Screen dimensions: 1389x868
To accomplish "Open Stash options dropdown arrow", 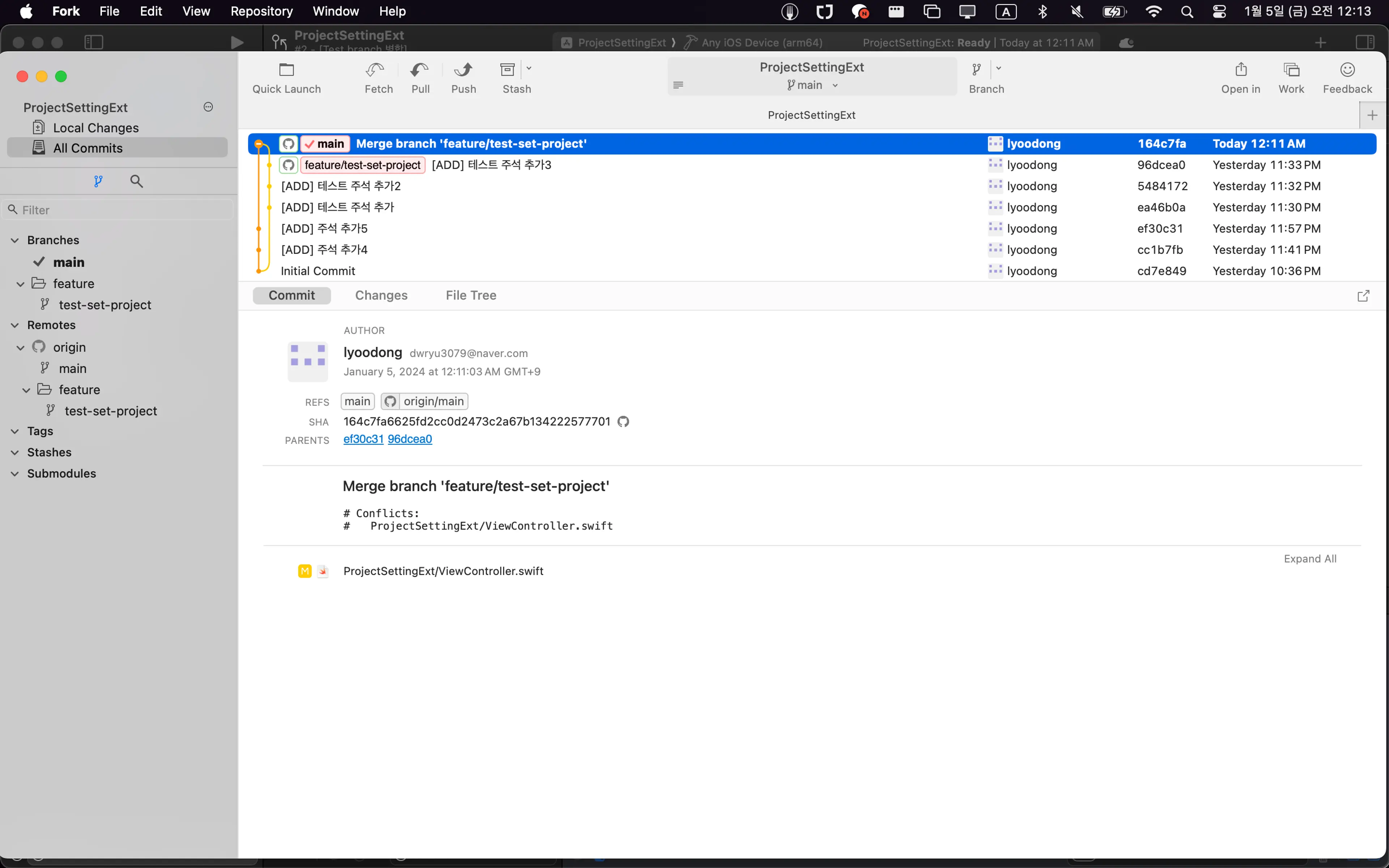I will point(529,68).
